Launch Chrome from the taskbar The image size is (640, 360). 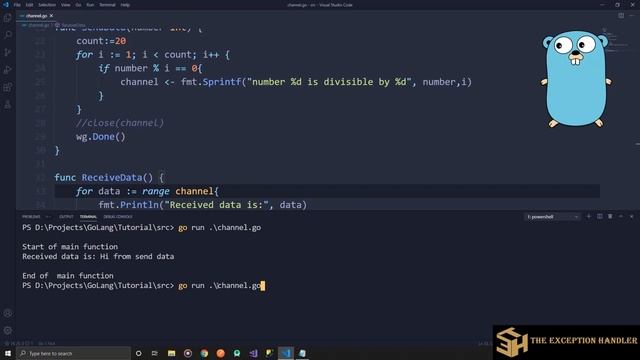[204, 353]
